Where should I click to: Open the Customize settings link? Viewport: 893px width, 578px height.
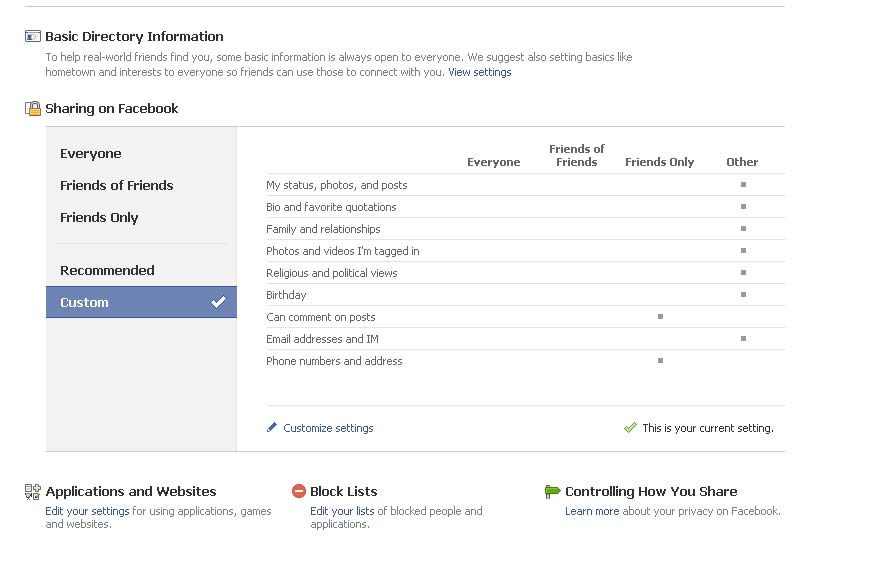click(x=328, y=428)
